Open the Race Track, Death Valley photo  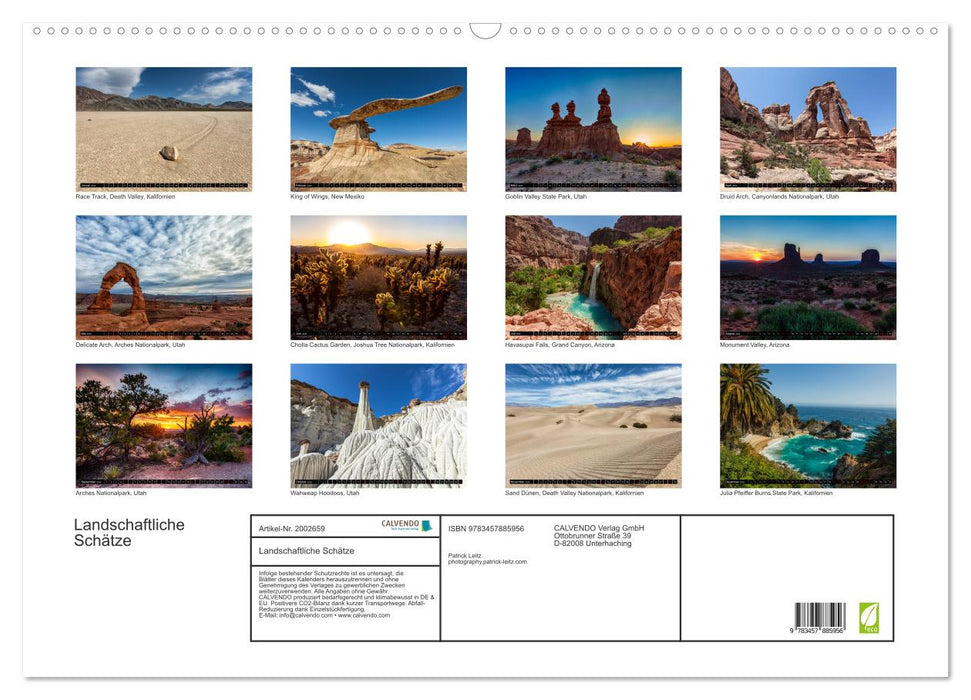tap(164, 129)
